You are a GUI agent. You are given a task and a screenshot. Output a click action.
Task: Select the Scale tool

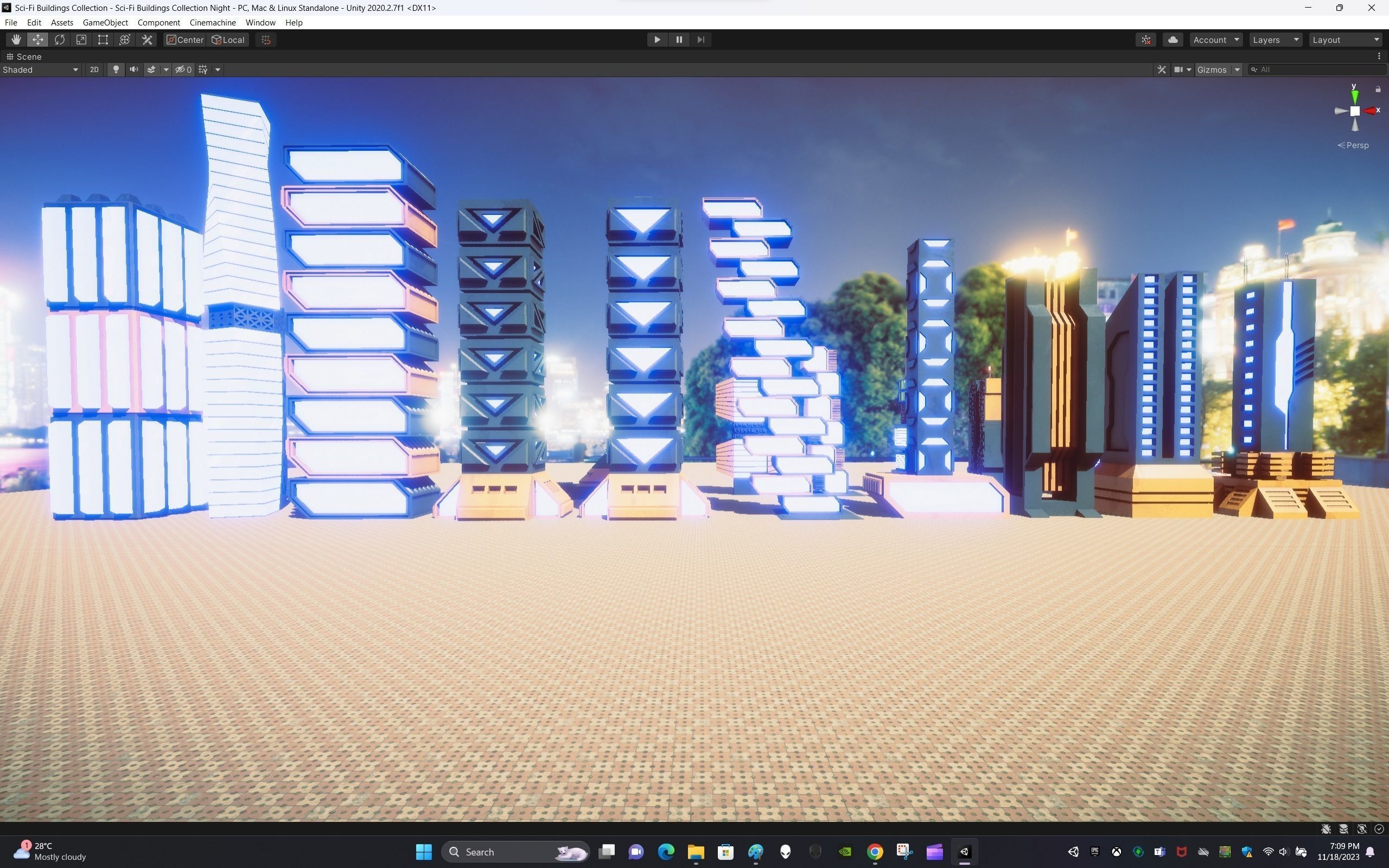click(x=81, y=40)
